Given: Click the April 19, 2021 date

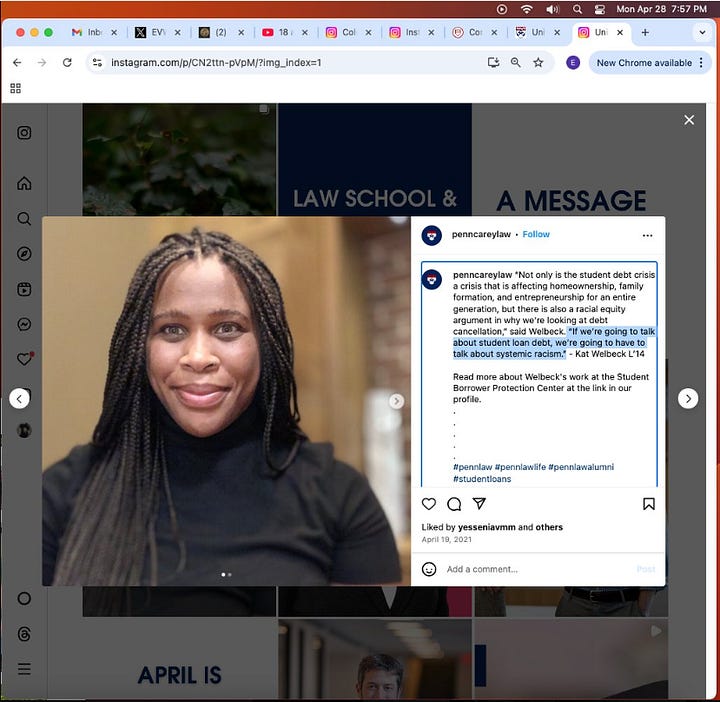Looking at the screenshot, I should (x=446, y=539).
